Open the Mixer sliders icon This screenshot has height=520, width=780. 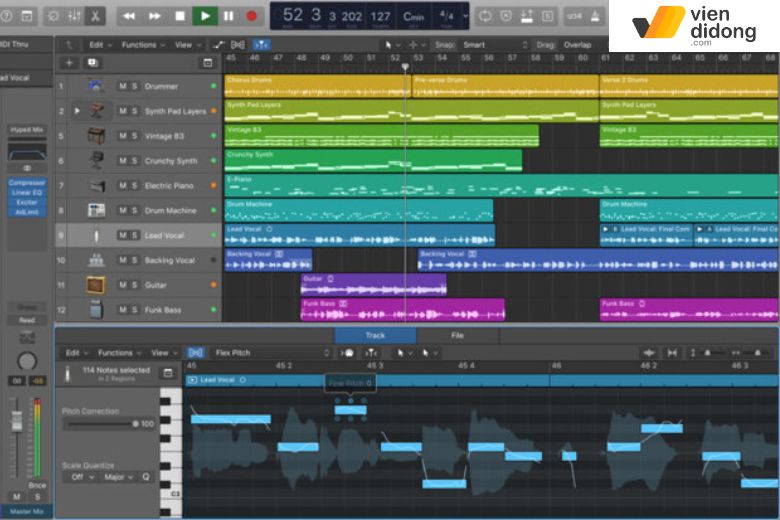pos(74,16)
